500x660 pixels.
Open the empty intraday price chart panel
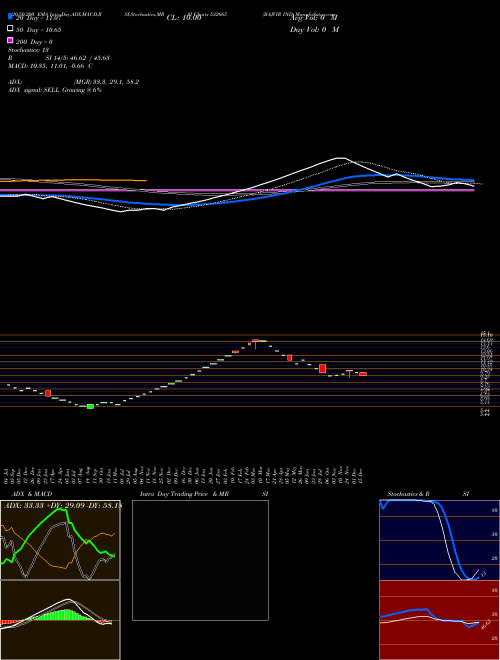(200, 560)
